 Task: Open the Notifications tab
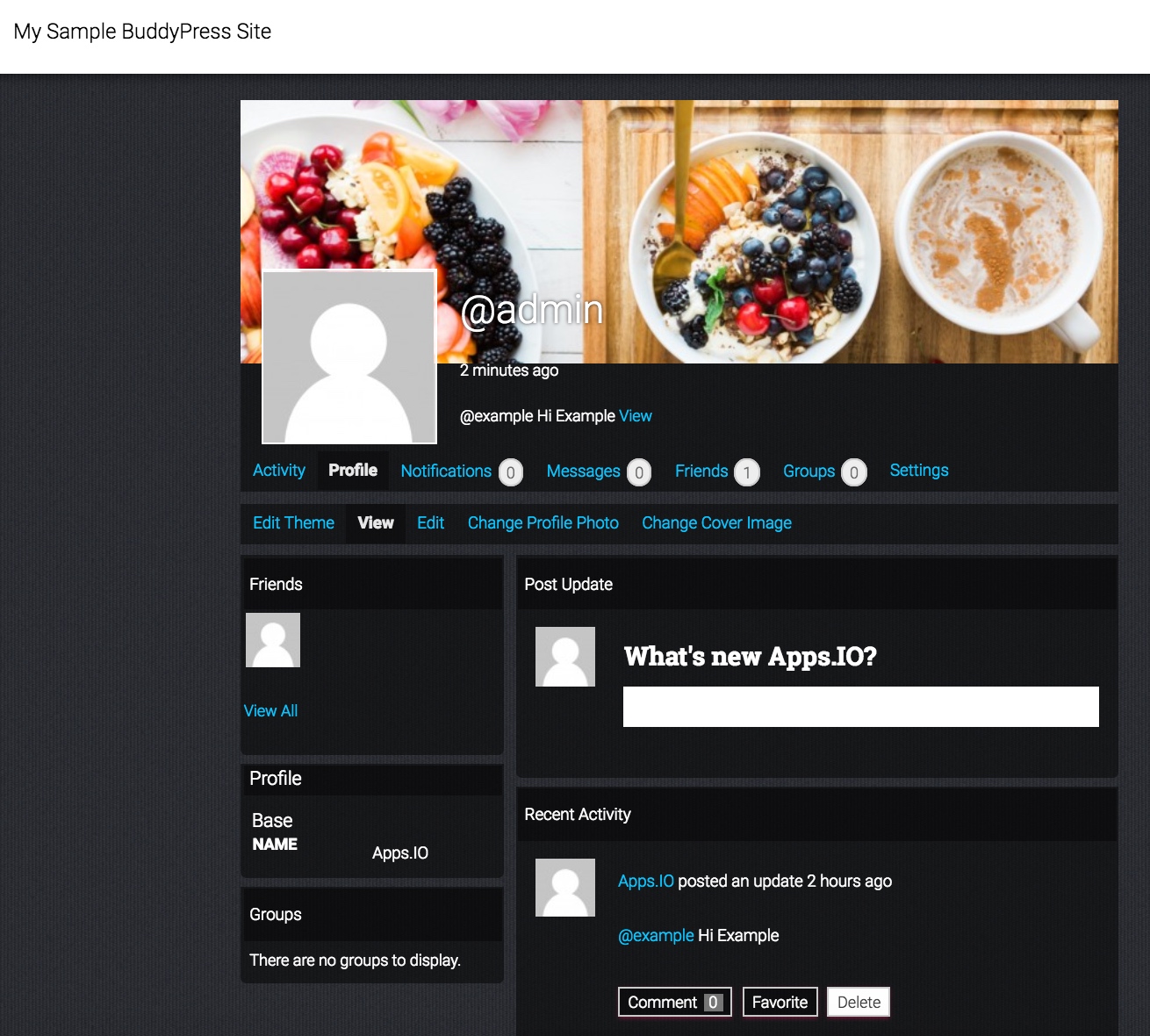click(446, 471)
